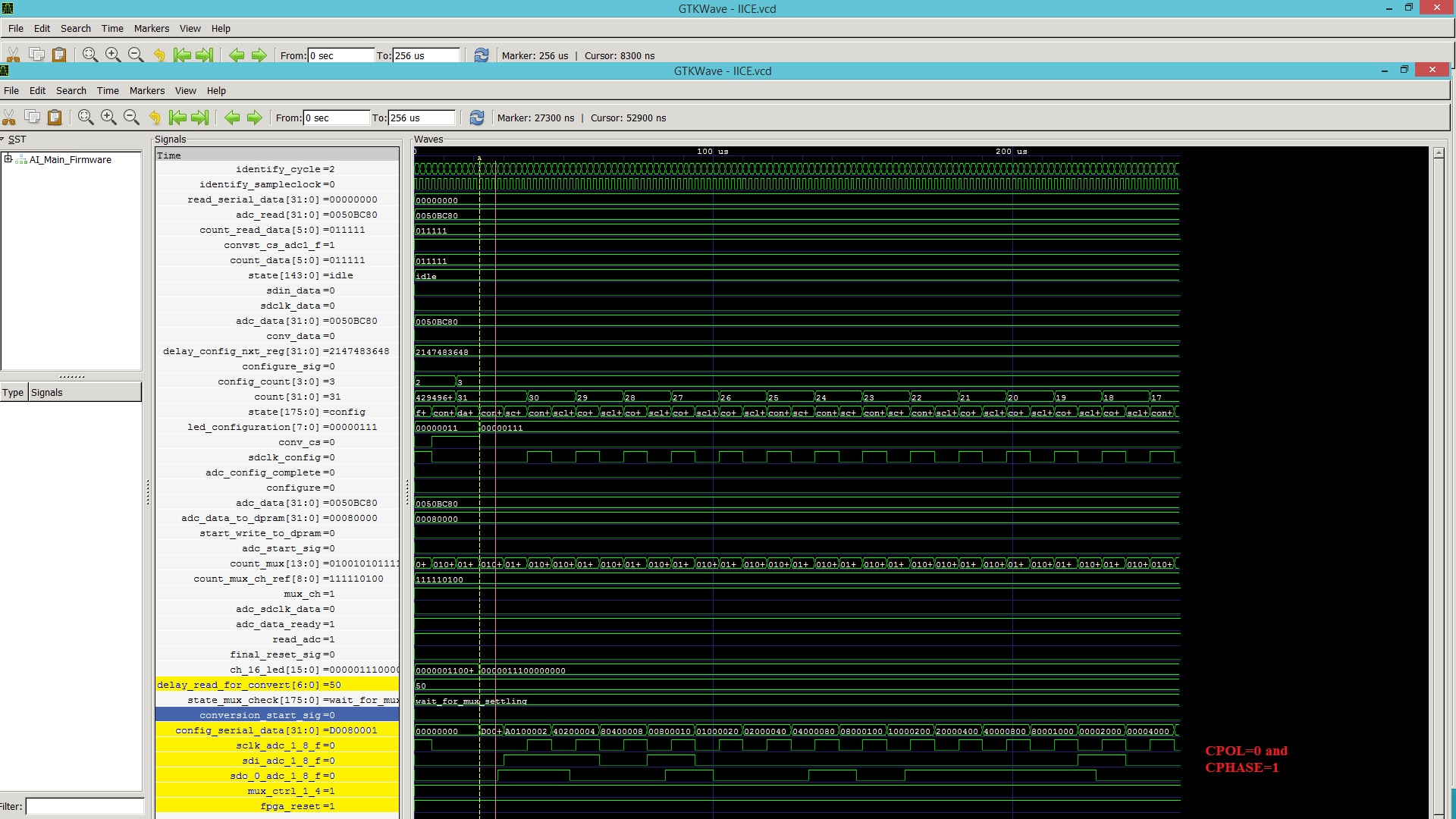Click lower toolbar's From field showing 0 sec
Screen dimensions: 1456x819
point(335,118)
